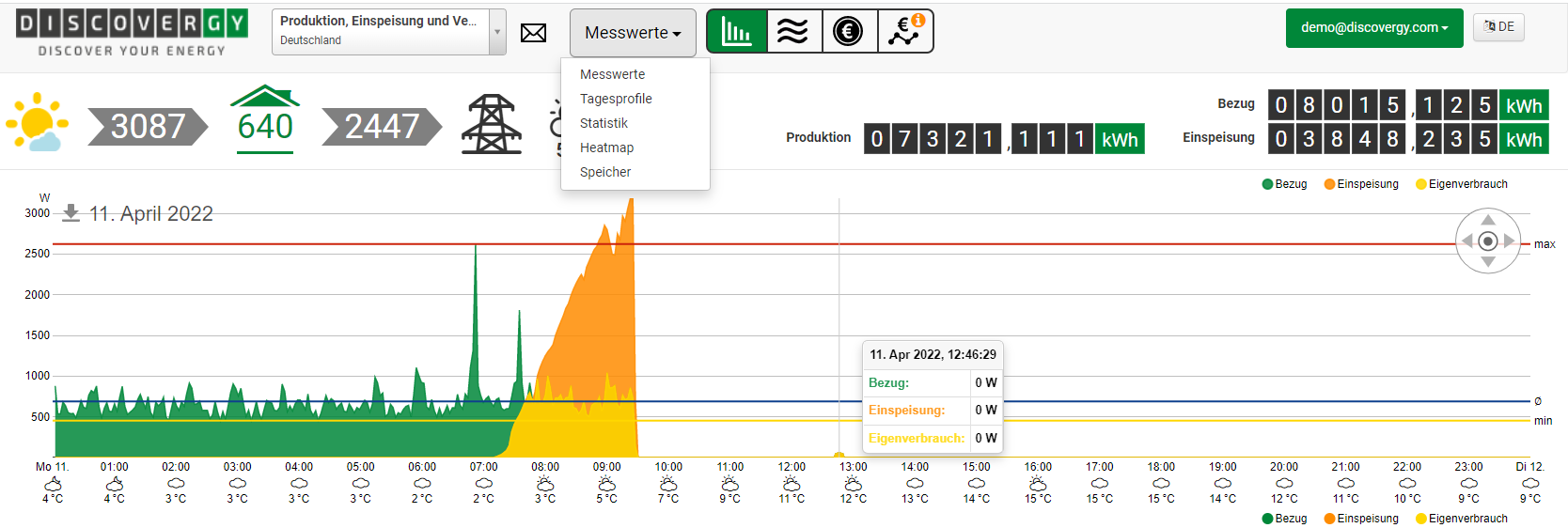
Task: Open the euro coin cost view
Action: 848,32
